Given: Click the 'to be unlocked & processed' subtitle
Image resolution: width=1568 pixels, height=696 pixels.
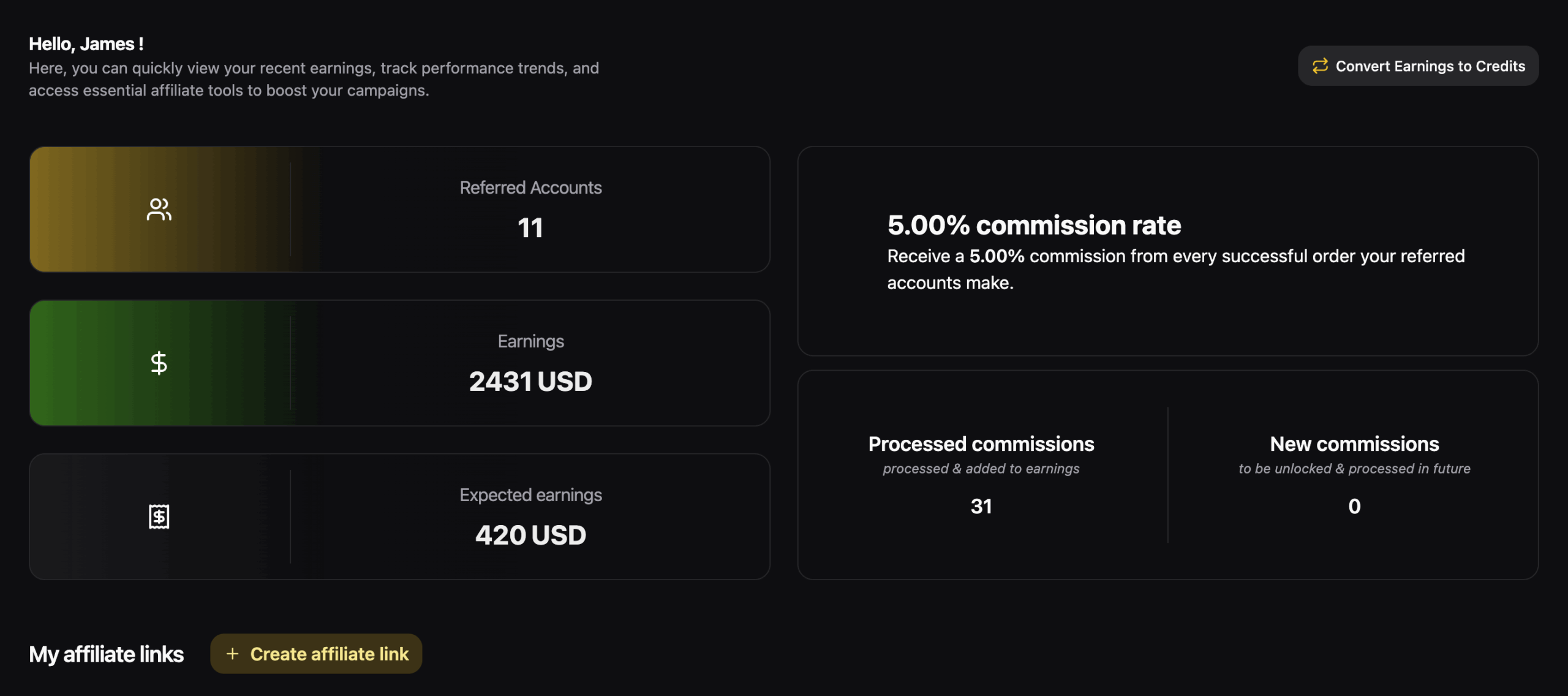Looking at the screenshot, I should pos(1354,469).
